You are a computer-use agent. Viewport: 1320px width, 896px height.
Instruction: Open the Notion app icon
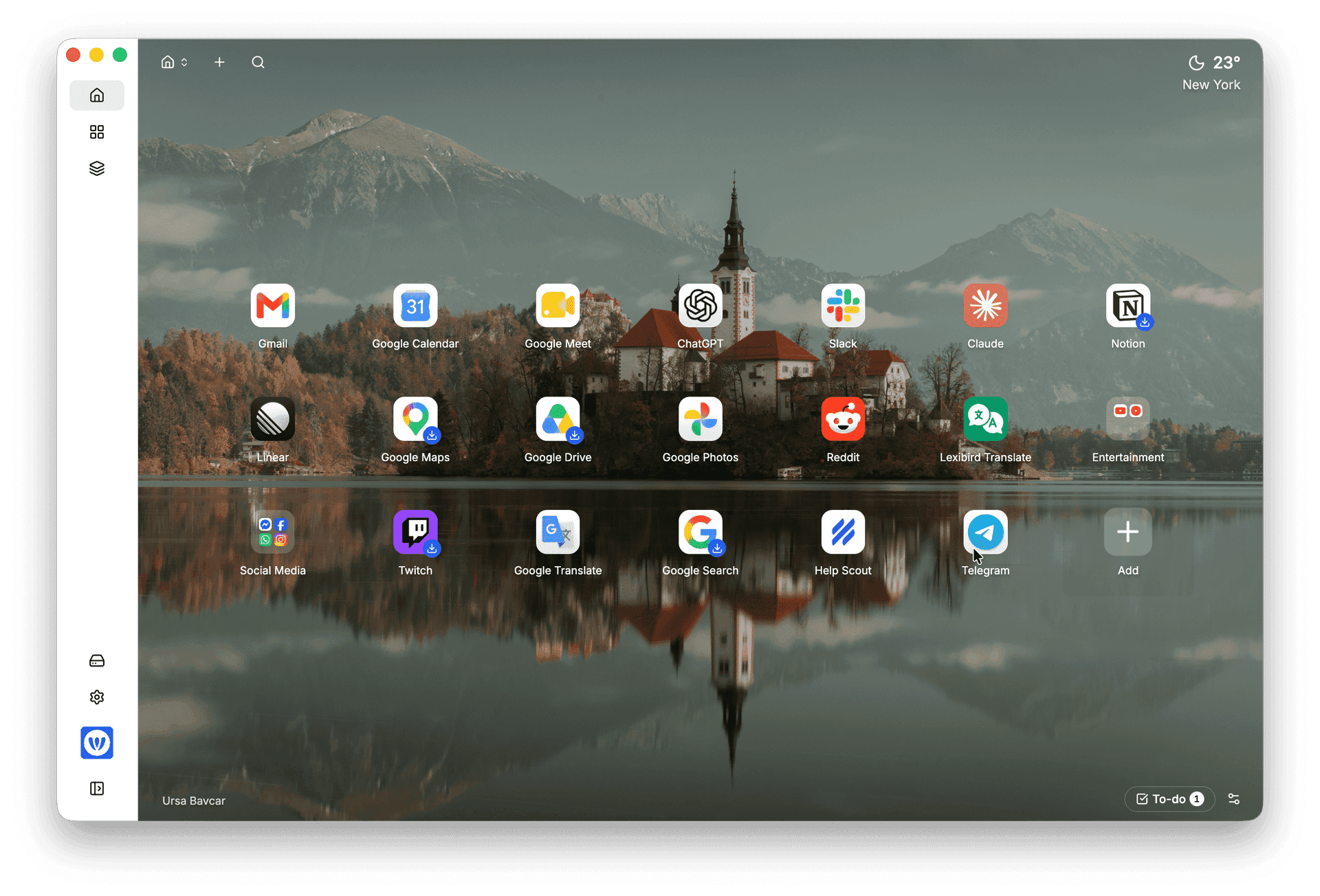coord(1127,306)
